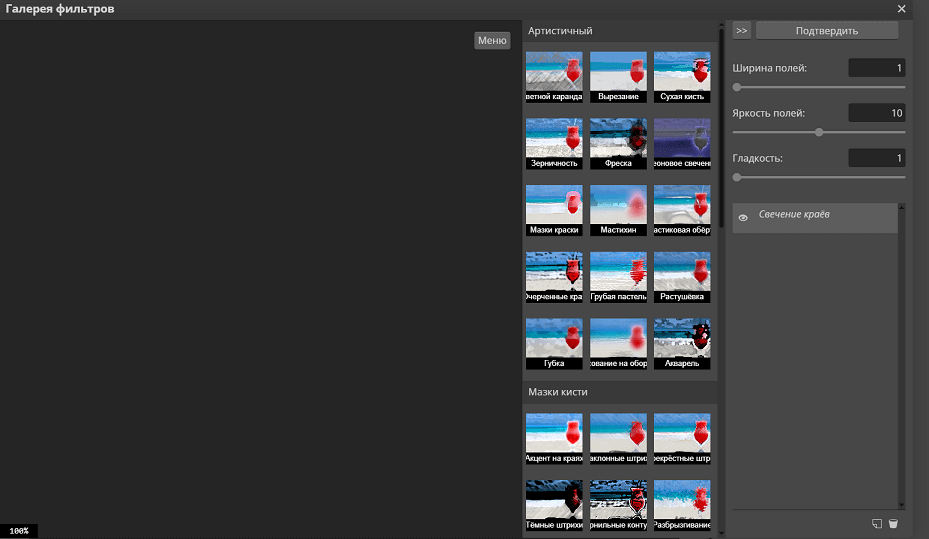Focus the Ширина полей value field
The width and height of the screenshot is (929, 539).
click(876, 68)
